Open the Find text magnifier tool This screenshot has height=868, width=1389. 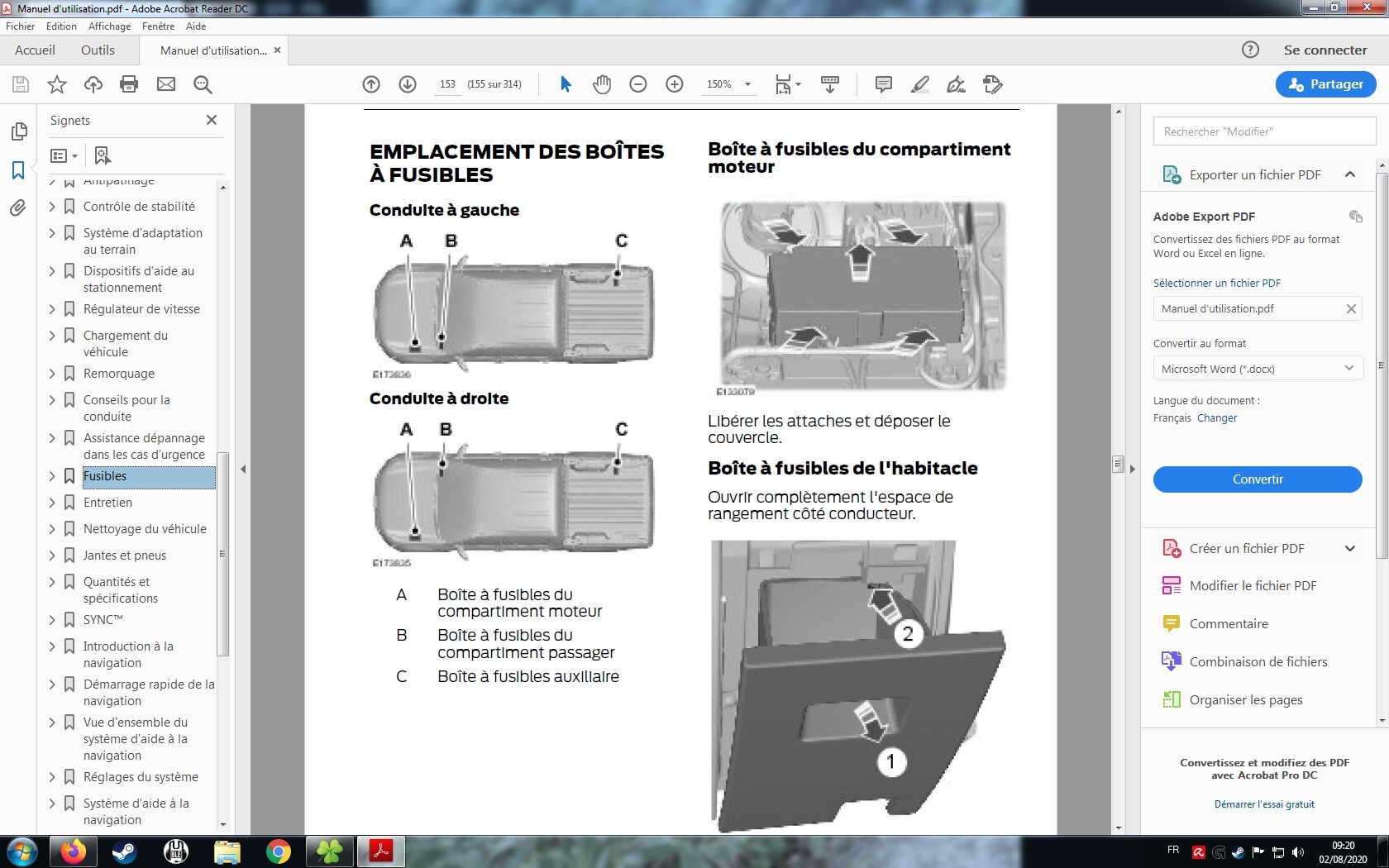pos(203,84)
